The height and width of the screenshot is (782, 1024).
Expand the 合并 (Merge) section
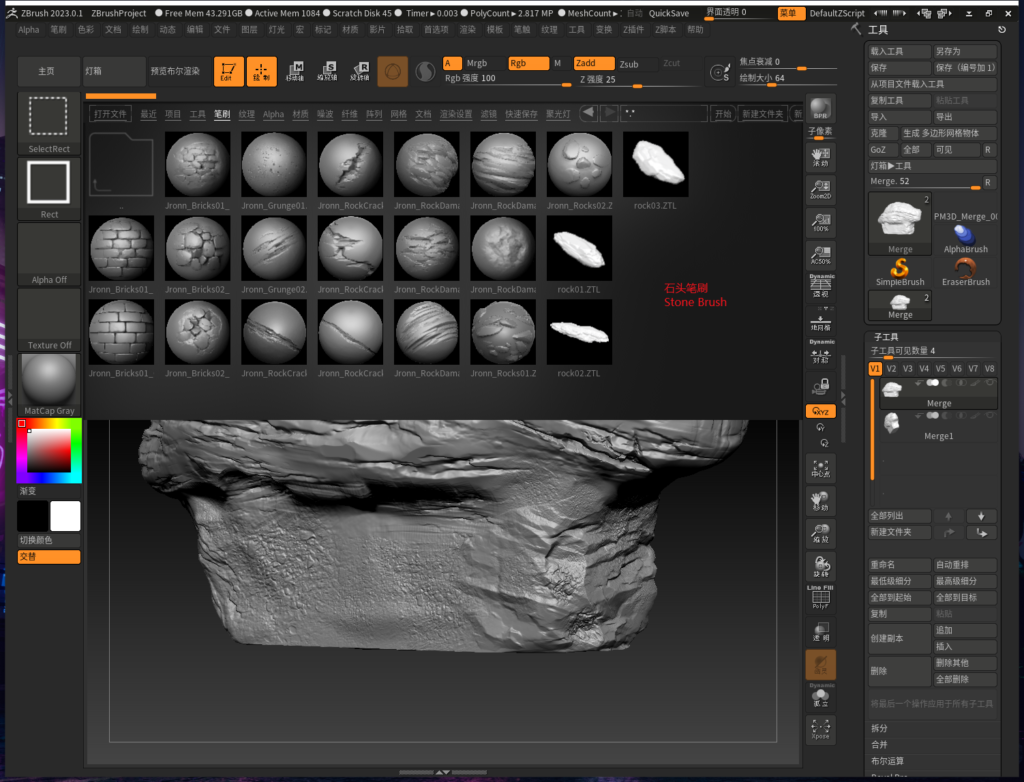tap(879, 744)
